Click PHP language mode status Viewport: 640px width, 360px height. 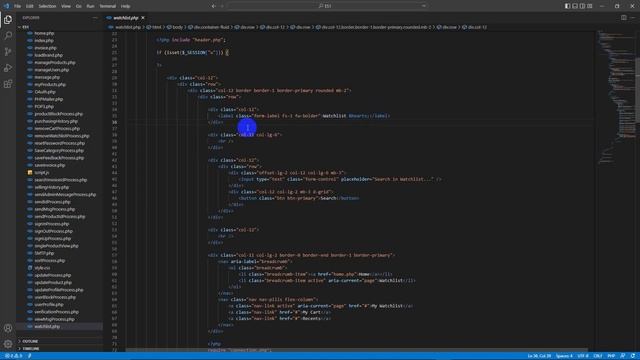[611, 356]
